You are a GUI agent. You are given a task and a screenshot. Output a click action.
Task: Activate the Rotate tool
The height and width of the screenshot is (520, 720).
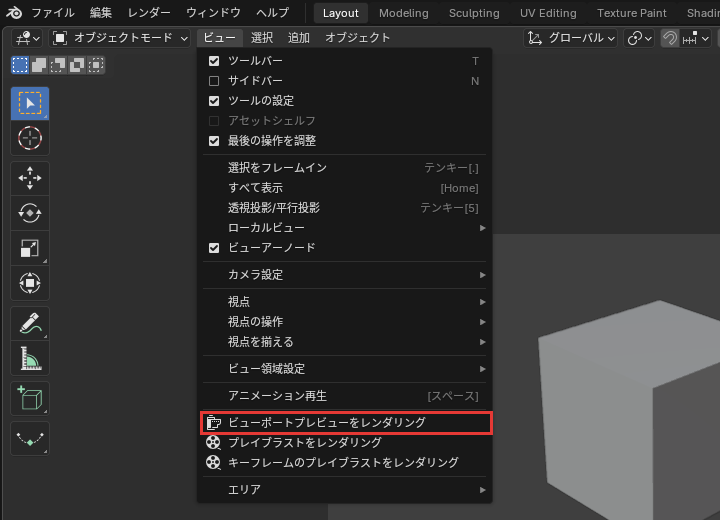(30, 213)
